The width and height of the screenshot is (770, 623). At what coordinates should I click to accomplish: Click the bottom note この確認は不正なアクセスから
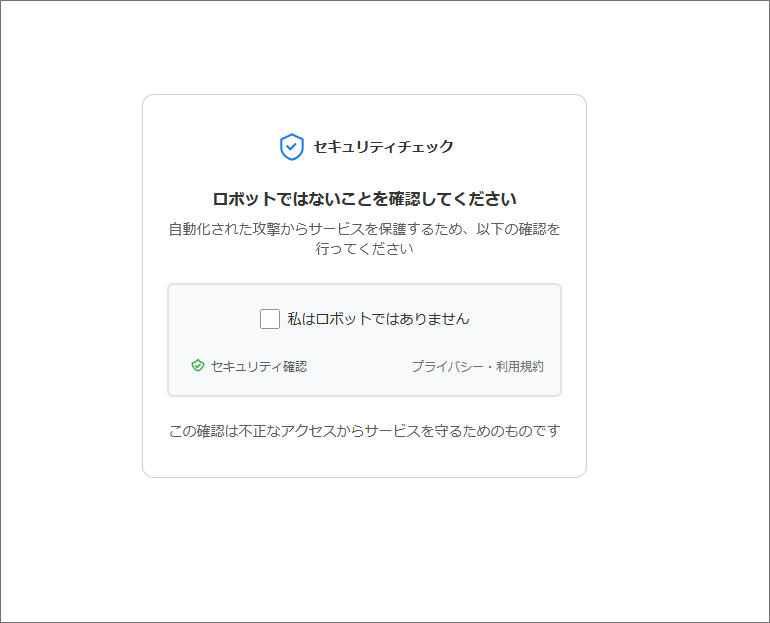pyautogui.click(x=364, y=431)
